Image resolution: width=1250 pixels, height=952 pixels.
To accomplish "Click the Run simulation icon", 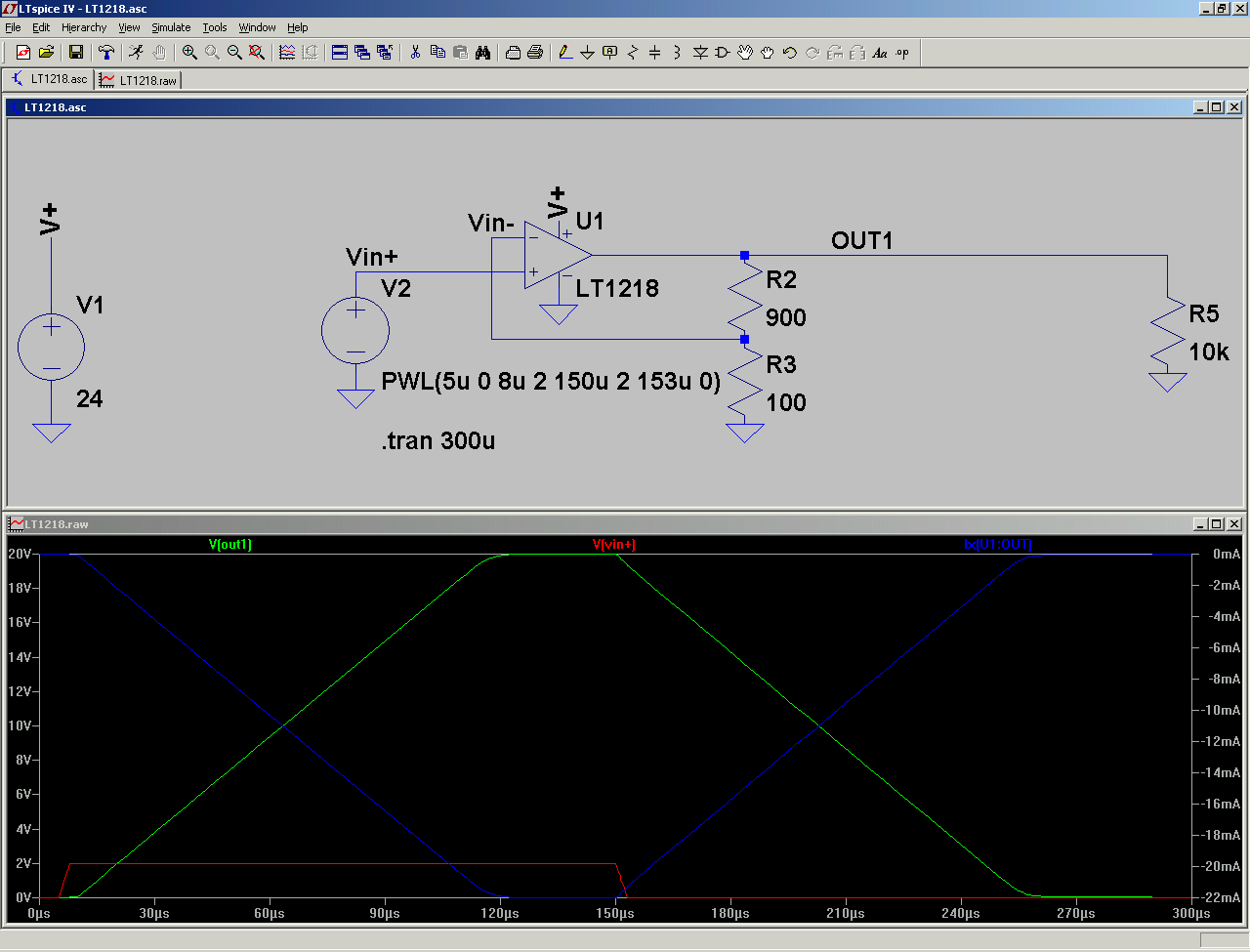I will click(x=136, y=53).
